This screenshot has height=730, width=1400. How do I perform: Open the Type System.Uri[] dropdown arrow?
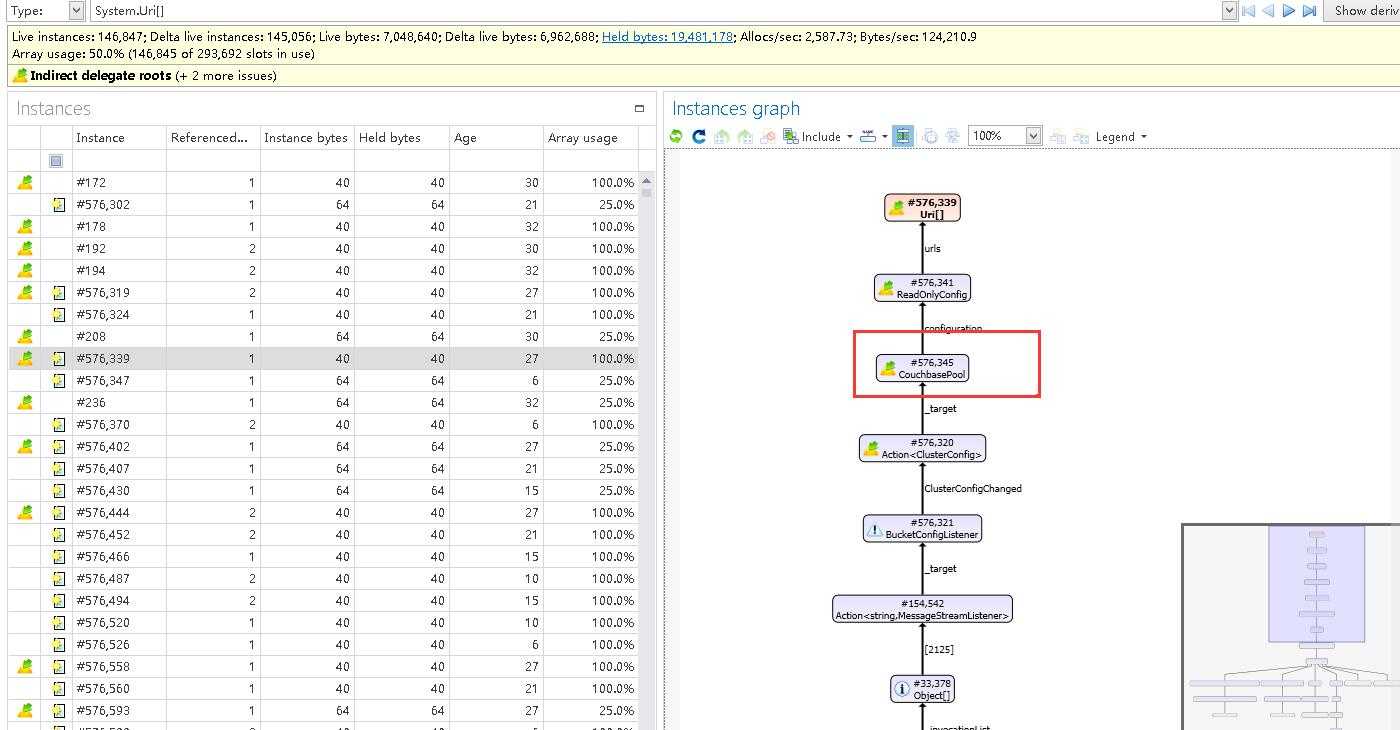(1230, 10)
